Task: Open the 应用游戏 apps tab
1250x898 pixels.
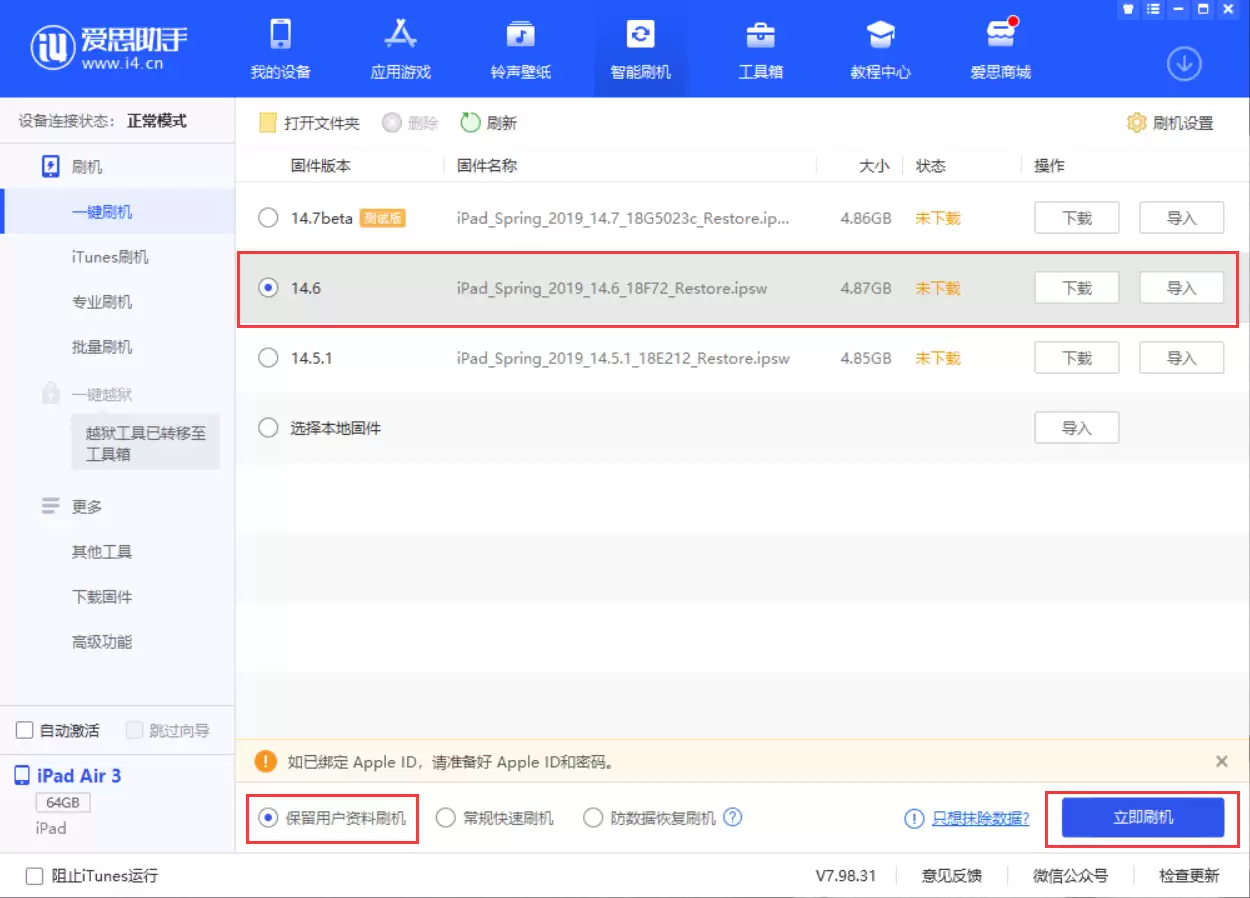Action: click(x=400, y=50)
